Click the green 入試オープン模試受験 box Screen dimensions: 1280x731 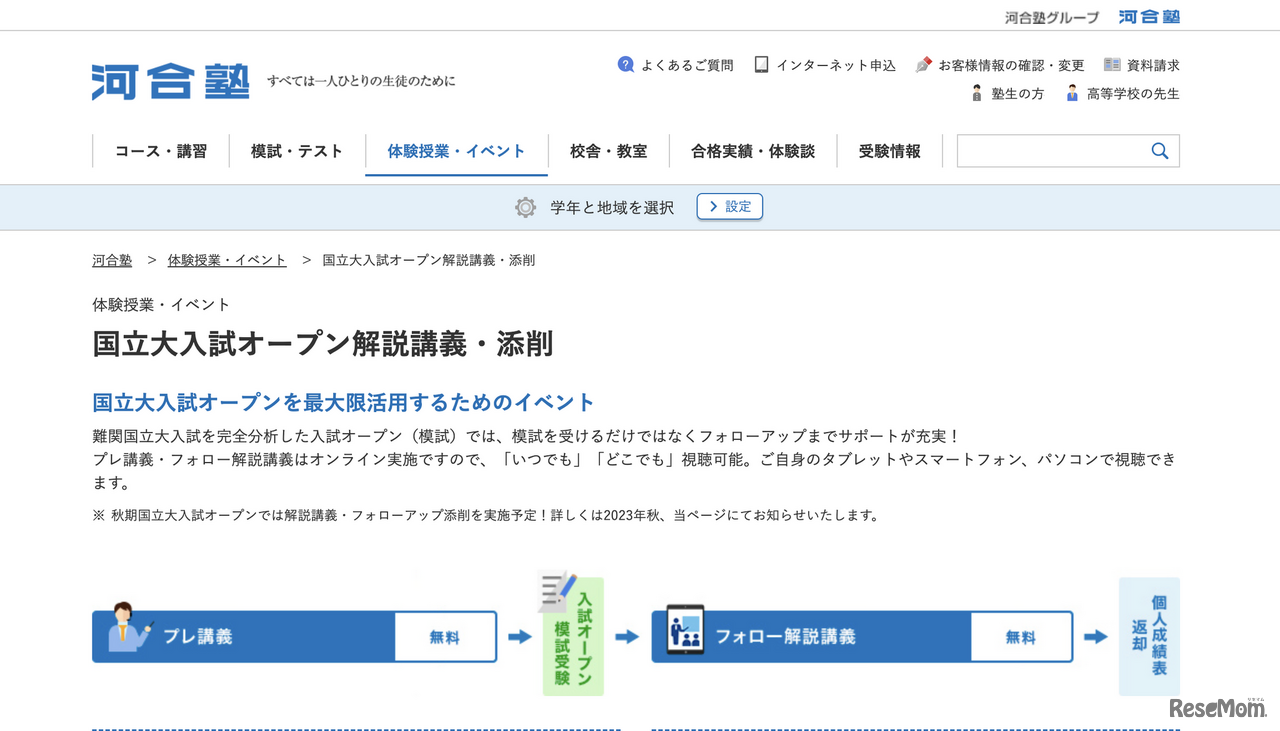pos(573,636)
